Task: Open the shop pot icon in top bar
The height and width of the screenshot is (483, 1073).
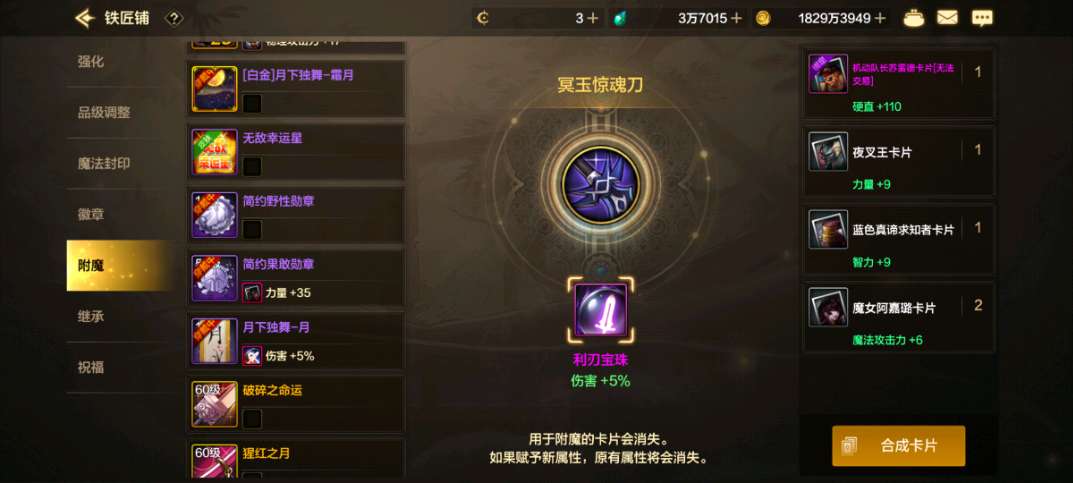Action: point(914,18)
